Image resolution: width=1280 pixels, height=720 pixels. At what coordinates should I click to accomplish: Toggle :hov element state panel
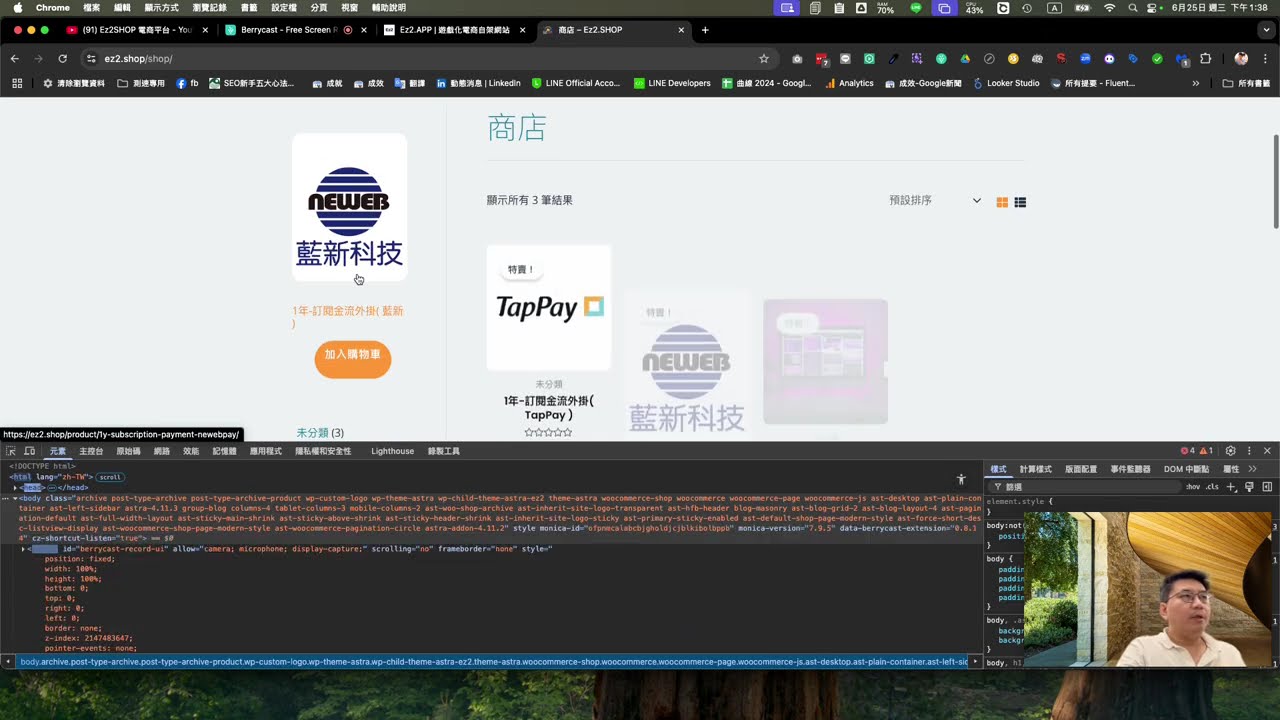(1193, 487)
